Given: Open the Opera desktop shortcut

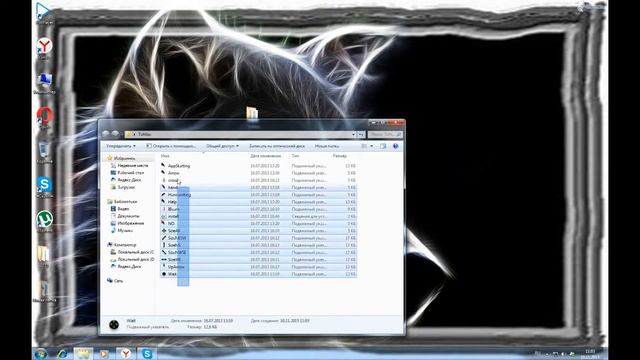Looking at the screenshot, I should [44, 116].
